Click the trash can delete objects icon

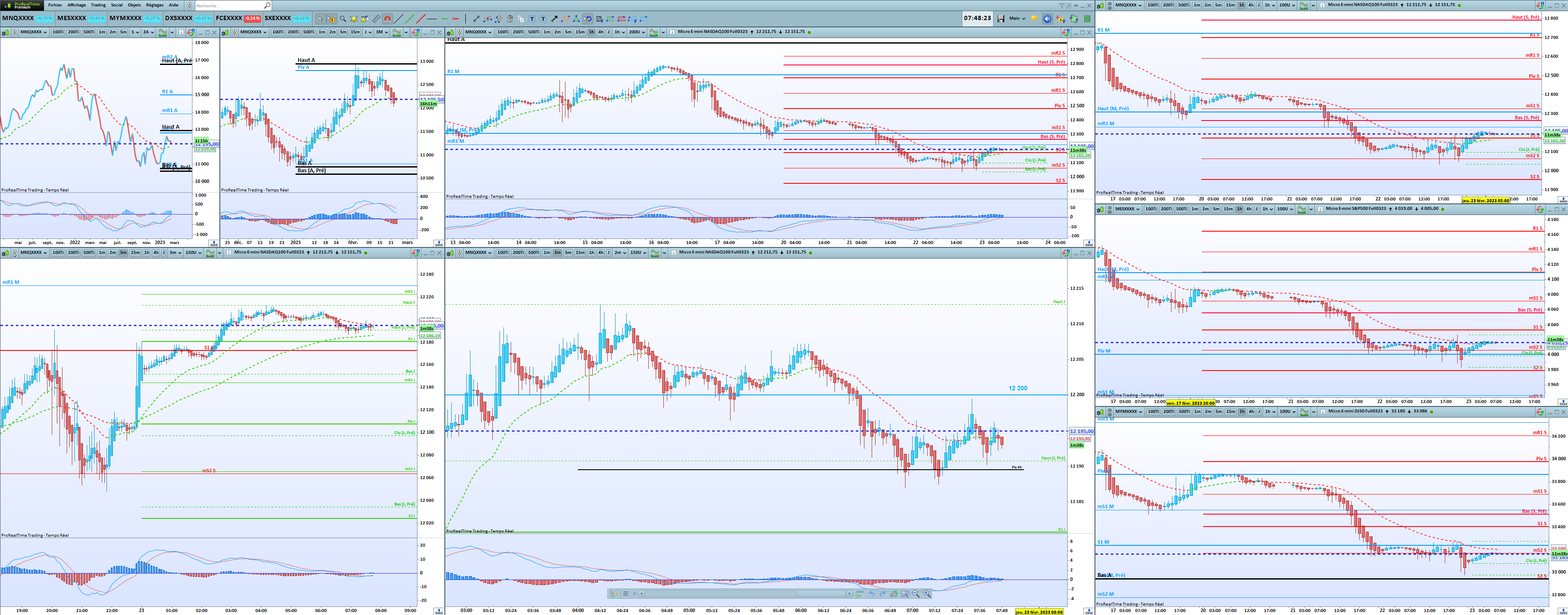click(x=510, y=19)
